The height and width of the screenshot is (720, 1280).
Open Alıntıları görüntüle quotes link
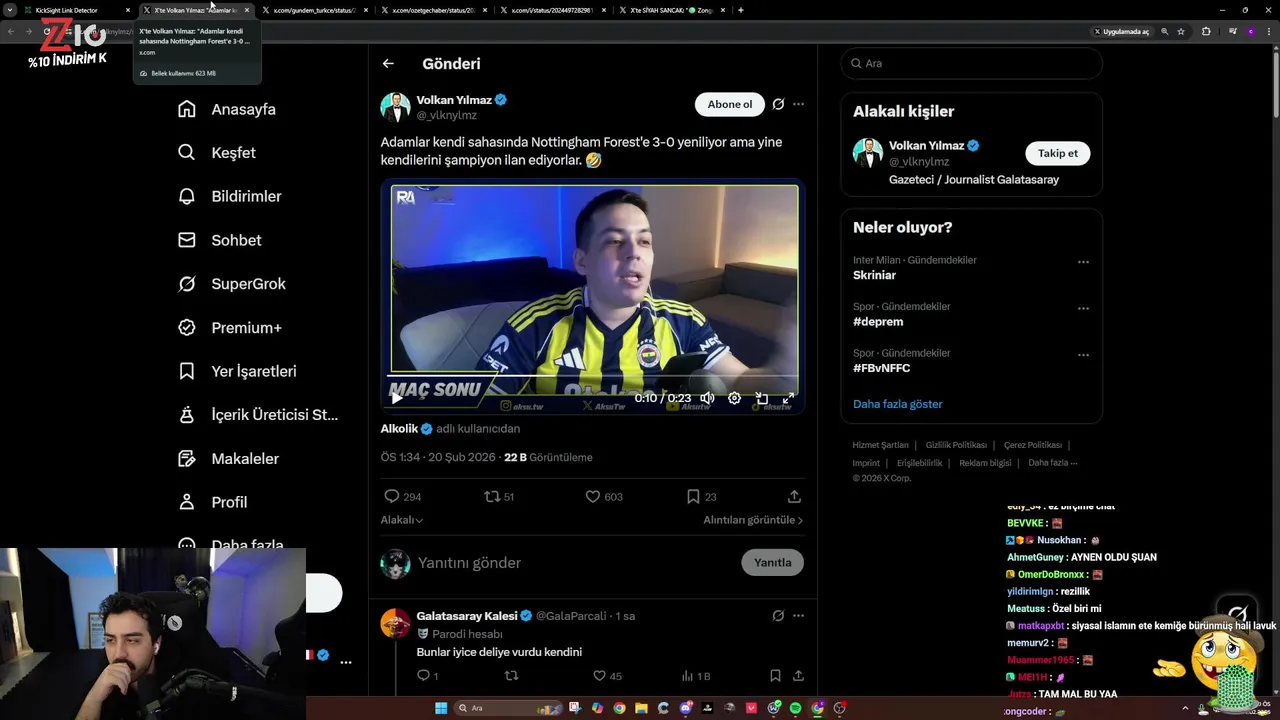[753, 520]
